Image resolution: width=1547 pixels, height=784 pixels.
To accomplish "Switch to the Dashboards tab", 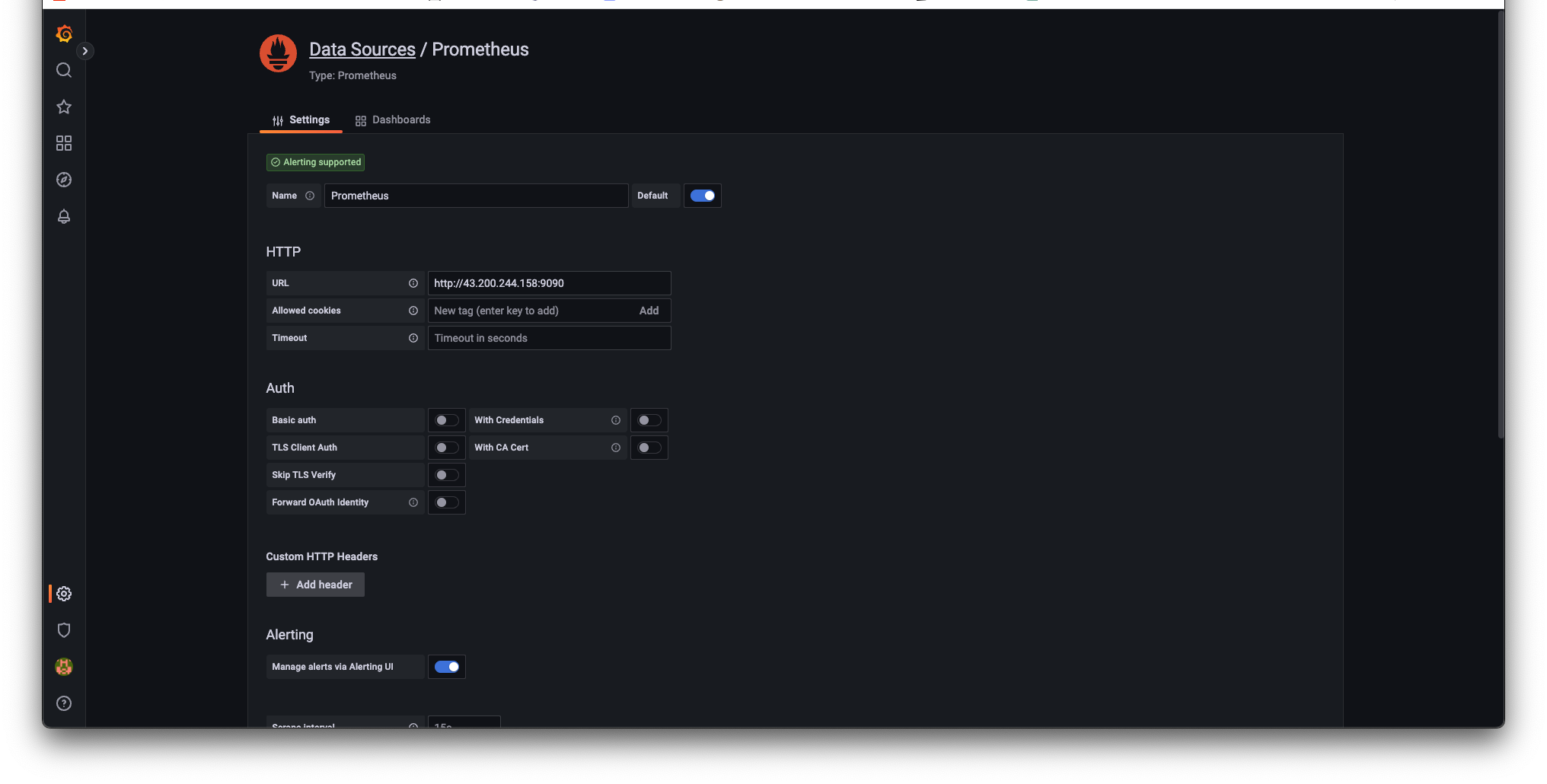I will (x=393, y=120).
